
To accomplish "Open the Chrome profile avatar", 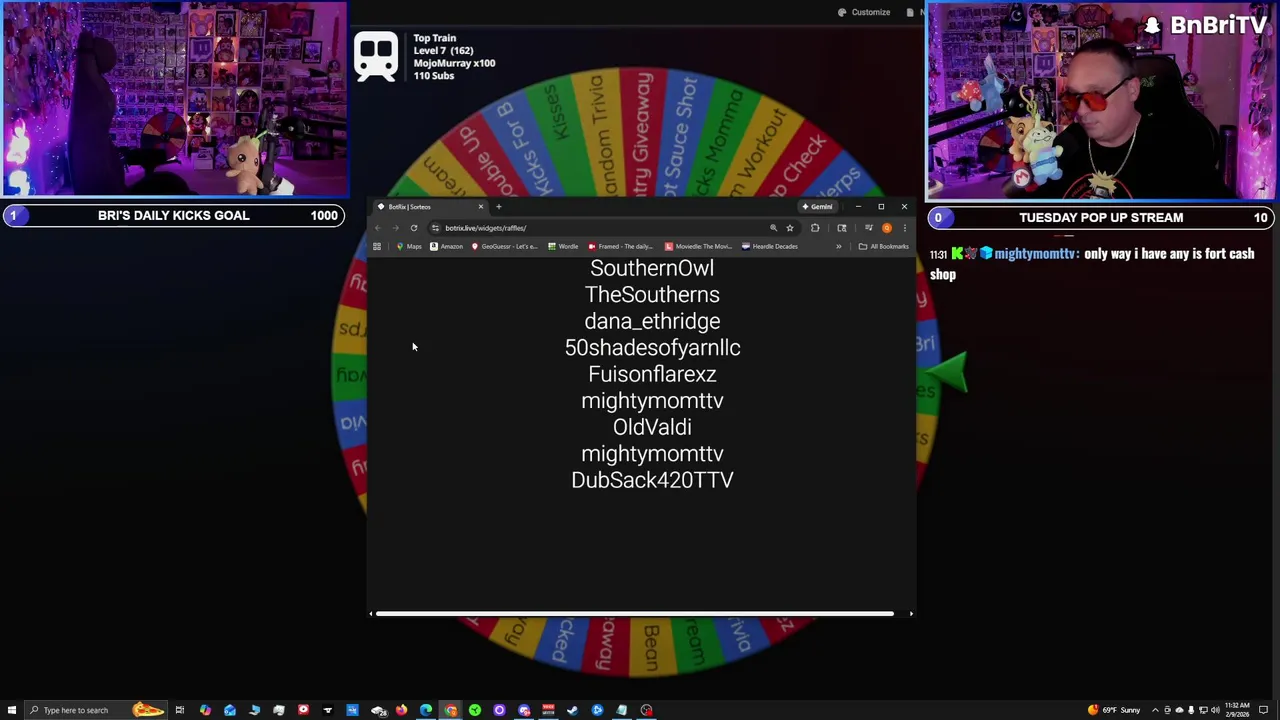I will (x=887, y=228).
